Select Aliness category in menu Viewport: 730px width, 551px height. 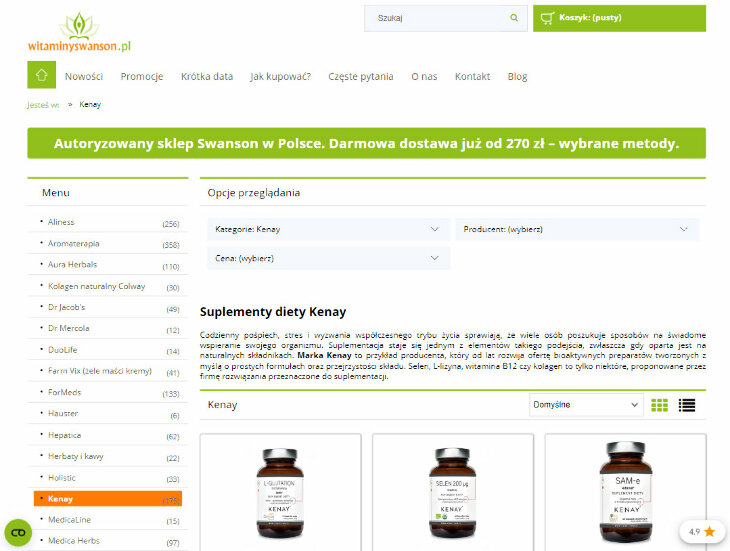pyautogui.click(x=61, y=222)
